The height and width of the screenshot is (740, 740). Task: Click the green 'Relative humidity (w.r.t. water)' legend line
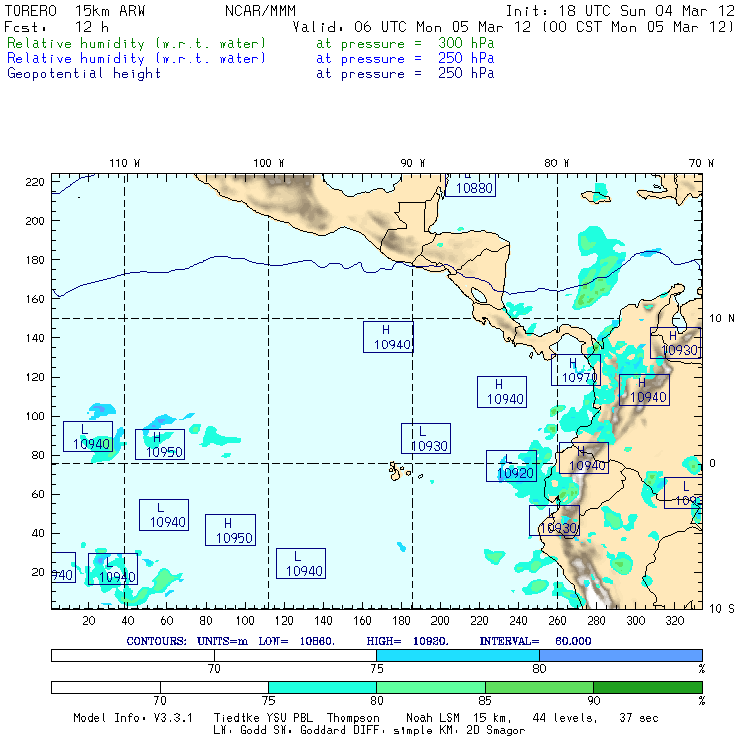coord(136,43)
